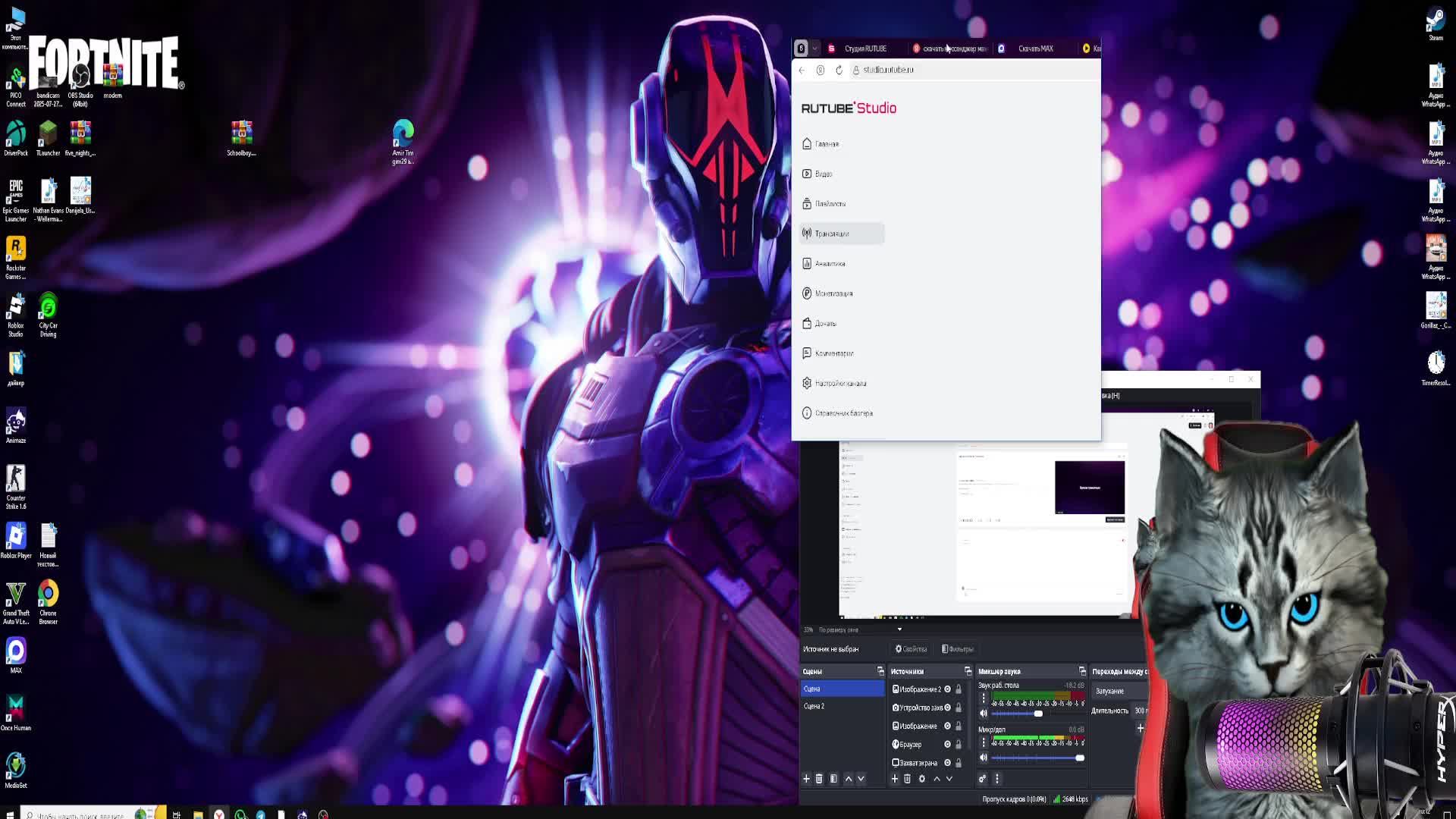Lock the Браузер source
The width and height of the screenshot is (1456, 819).
tap(959, 745)
